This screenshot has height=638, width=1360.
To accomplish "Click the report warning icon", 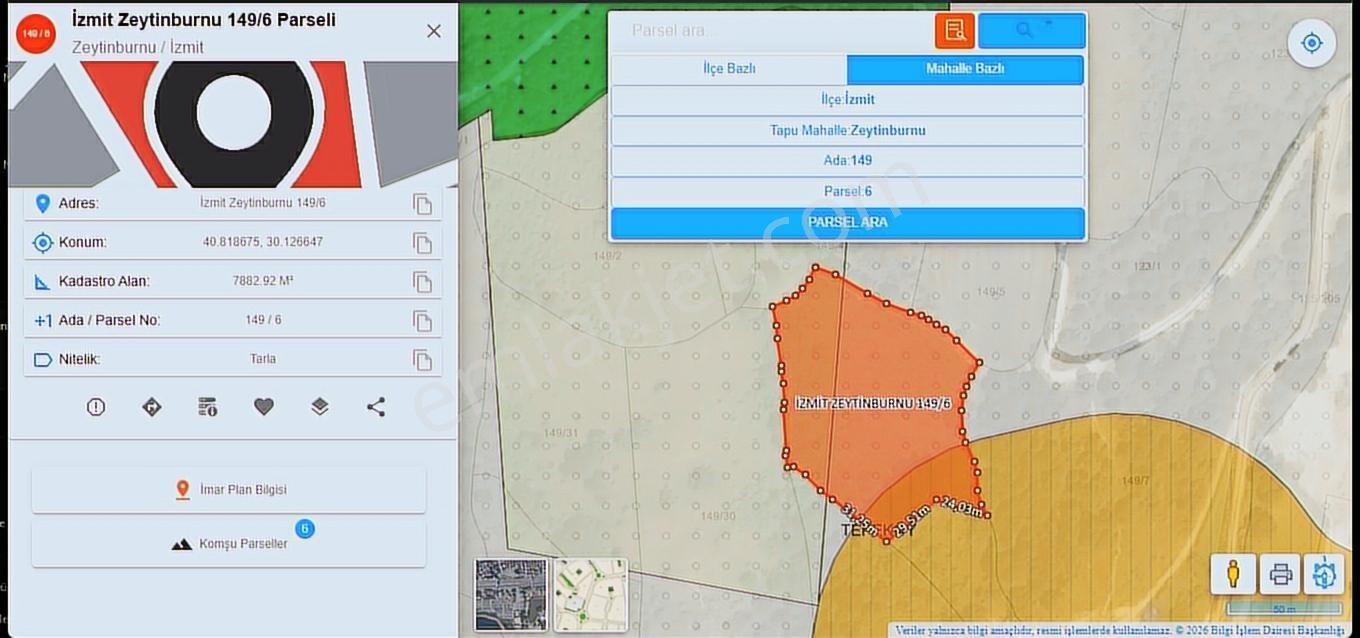I will [x=96, y=407].
